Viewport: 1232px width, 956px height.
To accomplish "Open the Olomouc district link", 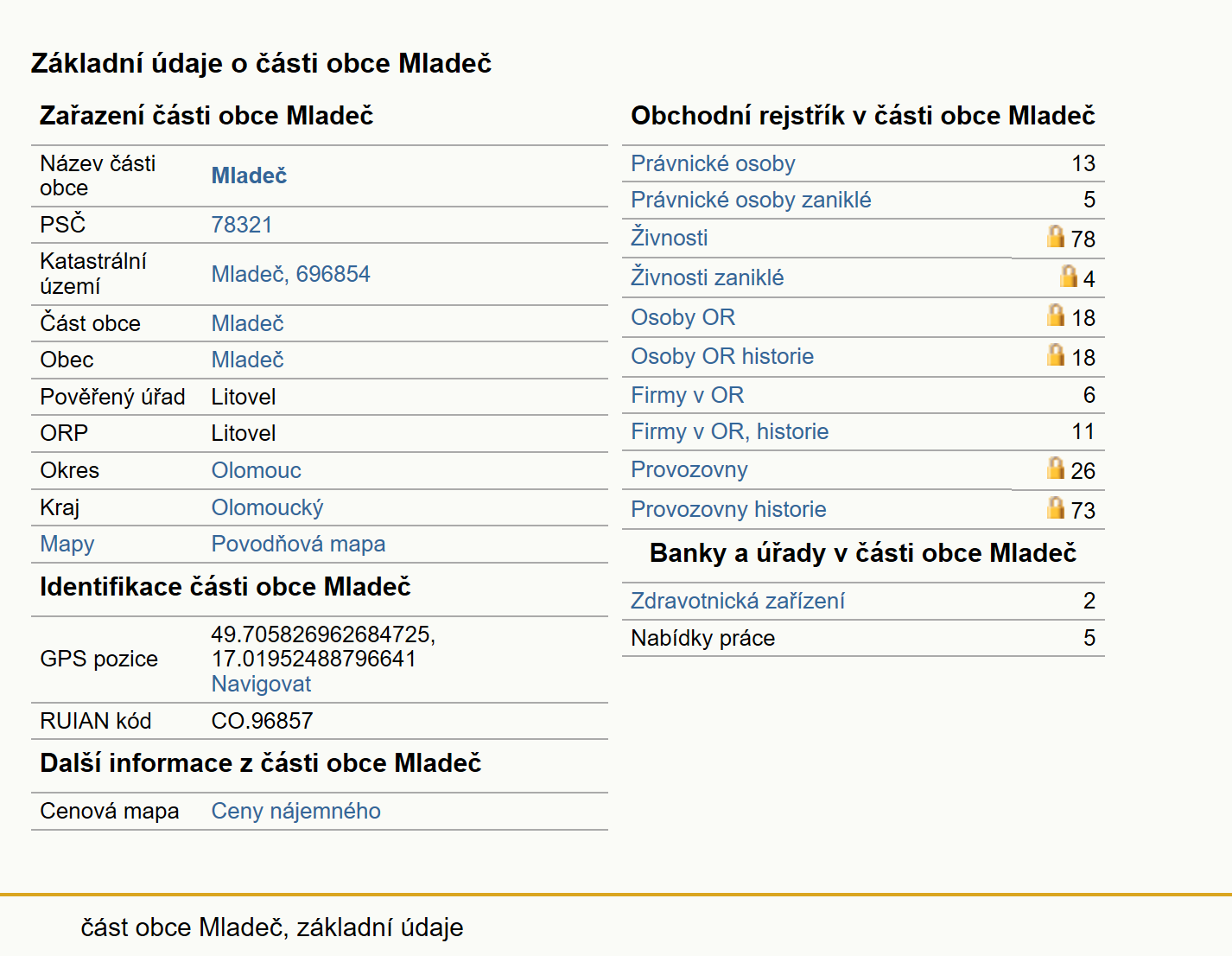I will (x=257, y=470).
